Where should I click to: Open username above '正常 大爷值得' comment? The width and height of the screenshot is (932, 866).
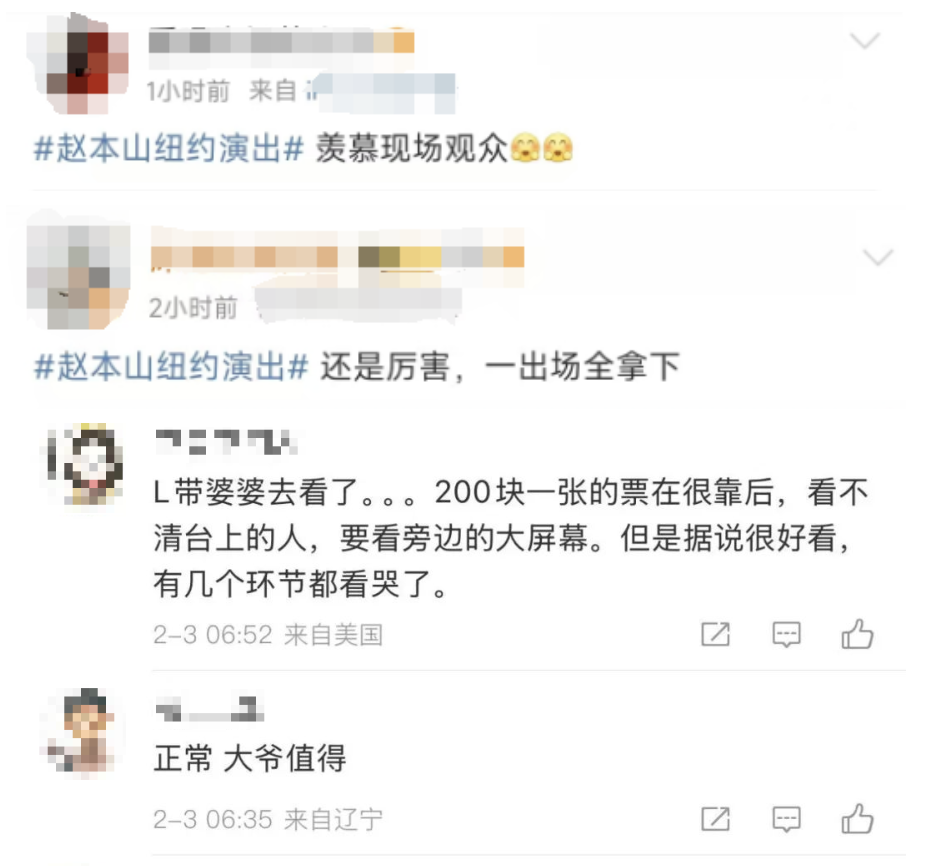[x=209, y=708]
